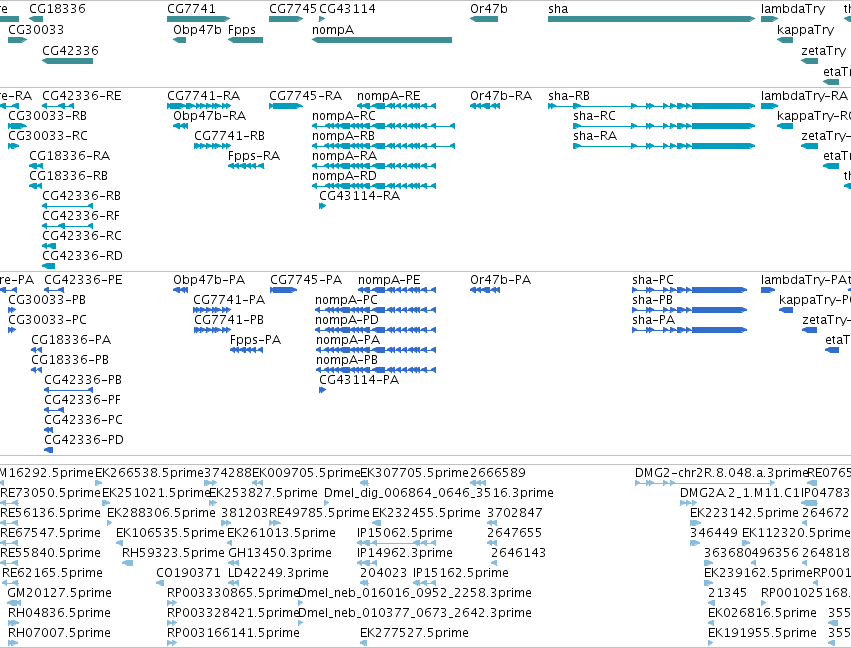Select the CG7745 gene label
Screen dimensions: 851x648
tap(293, 9)
